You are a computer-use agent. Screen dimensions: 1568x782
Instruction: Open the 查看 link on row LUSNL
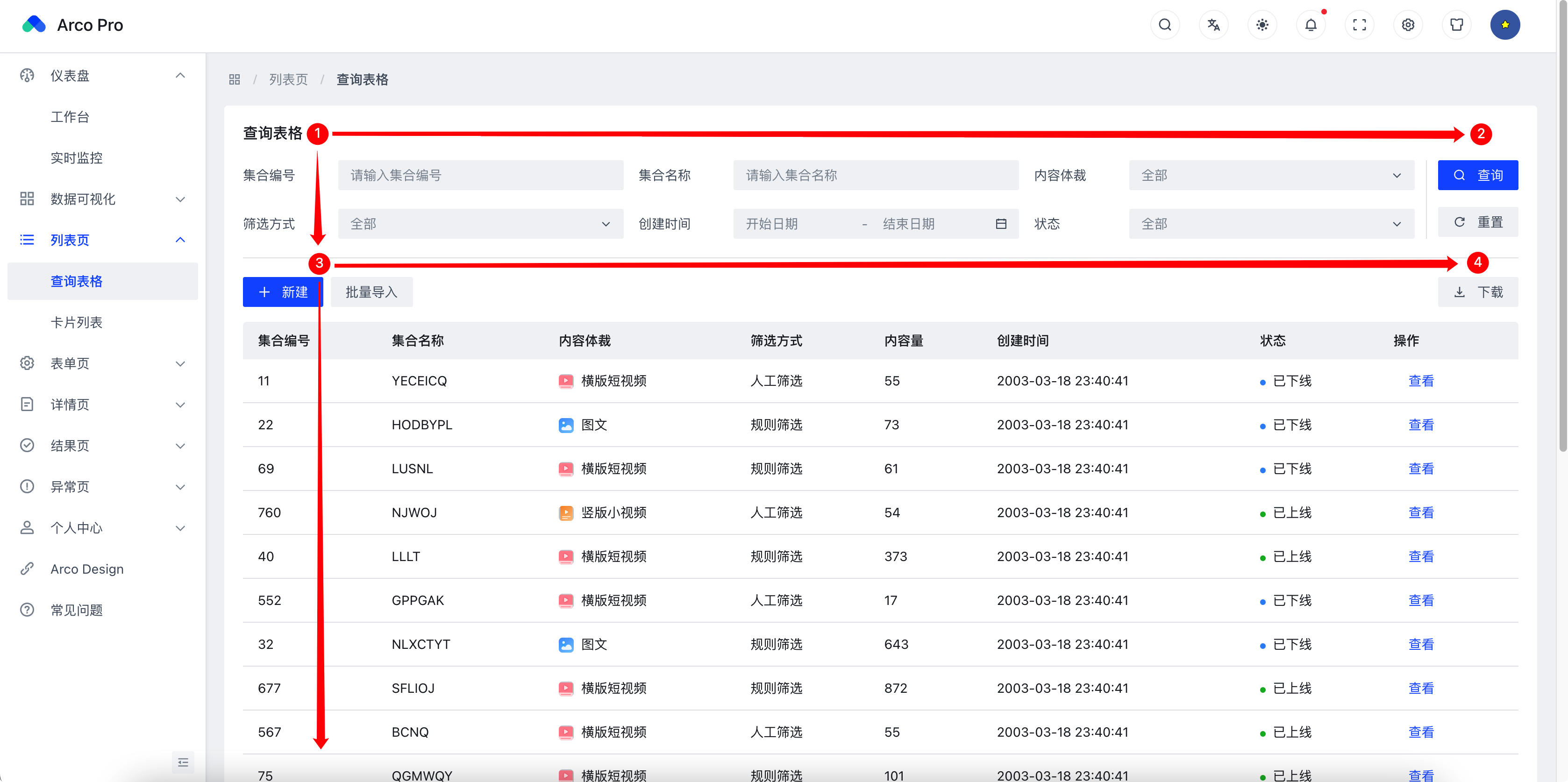(x=1421, y=469)
